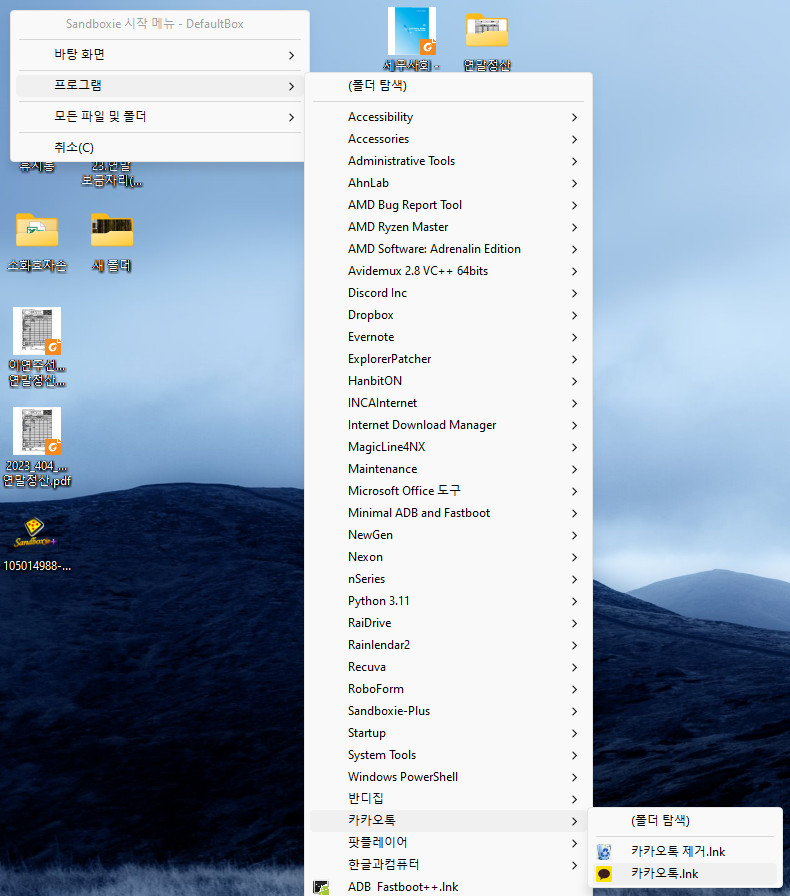This screenshot has height=896, width=790.
Task: Expand the chevron beside 모든 파일 및 폴더
Action: click(292, 117)
